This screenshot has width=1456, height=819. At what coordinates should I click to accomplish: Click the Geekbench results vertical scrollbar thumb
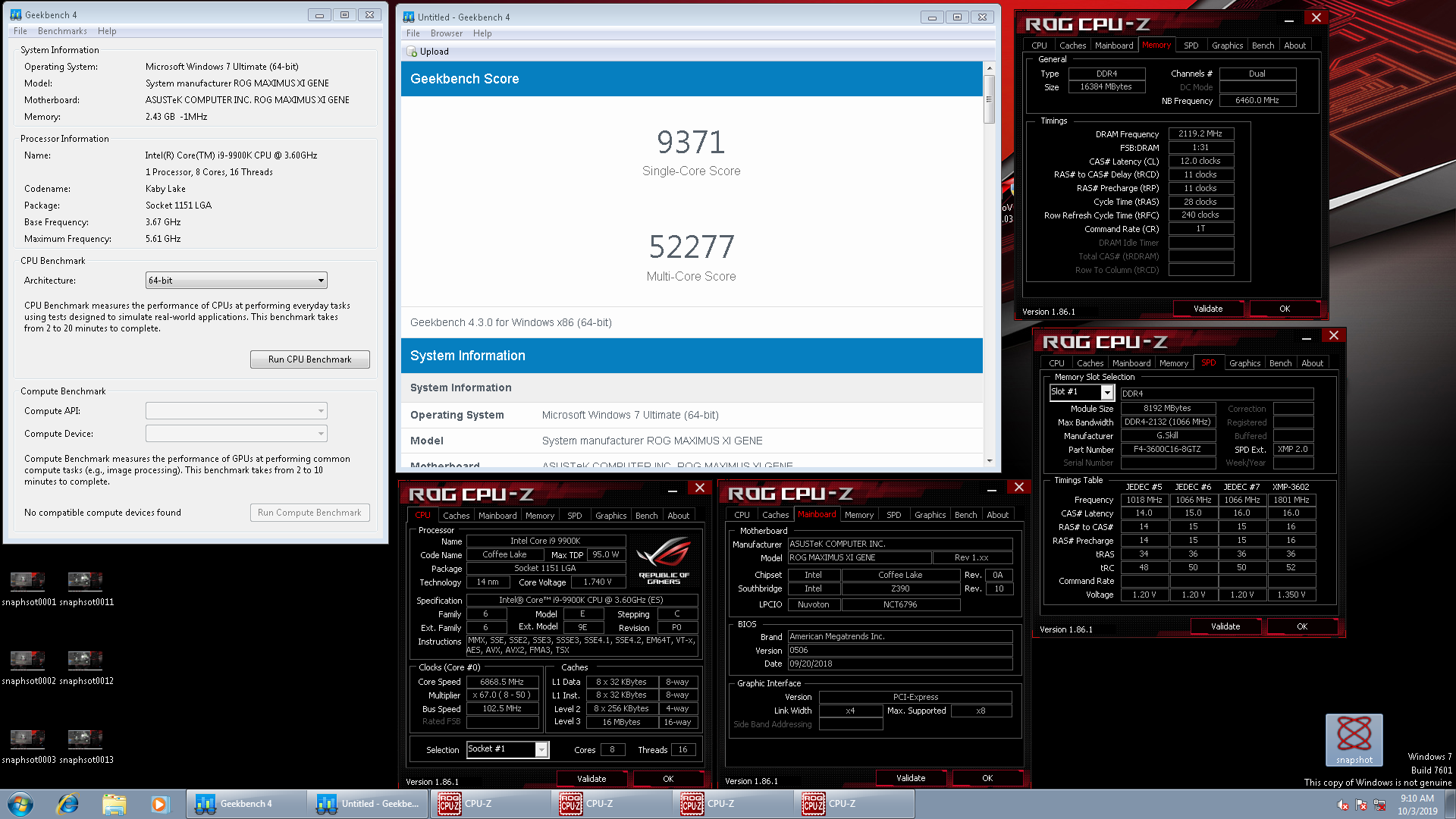989,99
